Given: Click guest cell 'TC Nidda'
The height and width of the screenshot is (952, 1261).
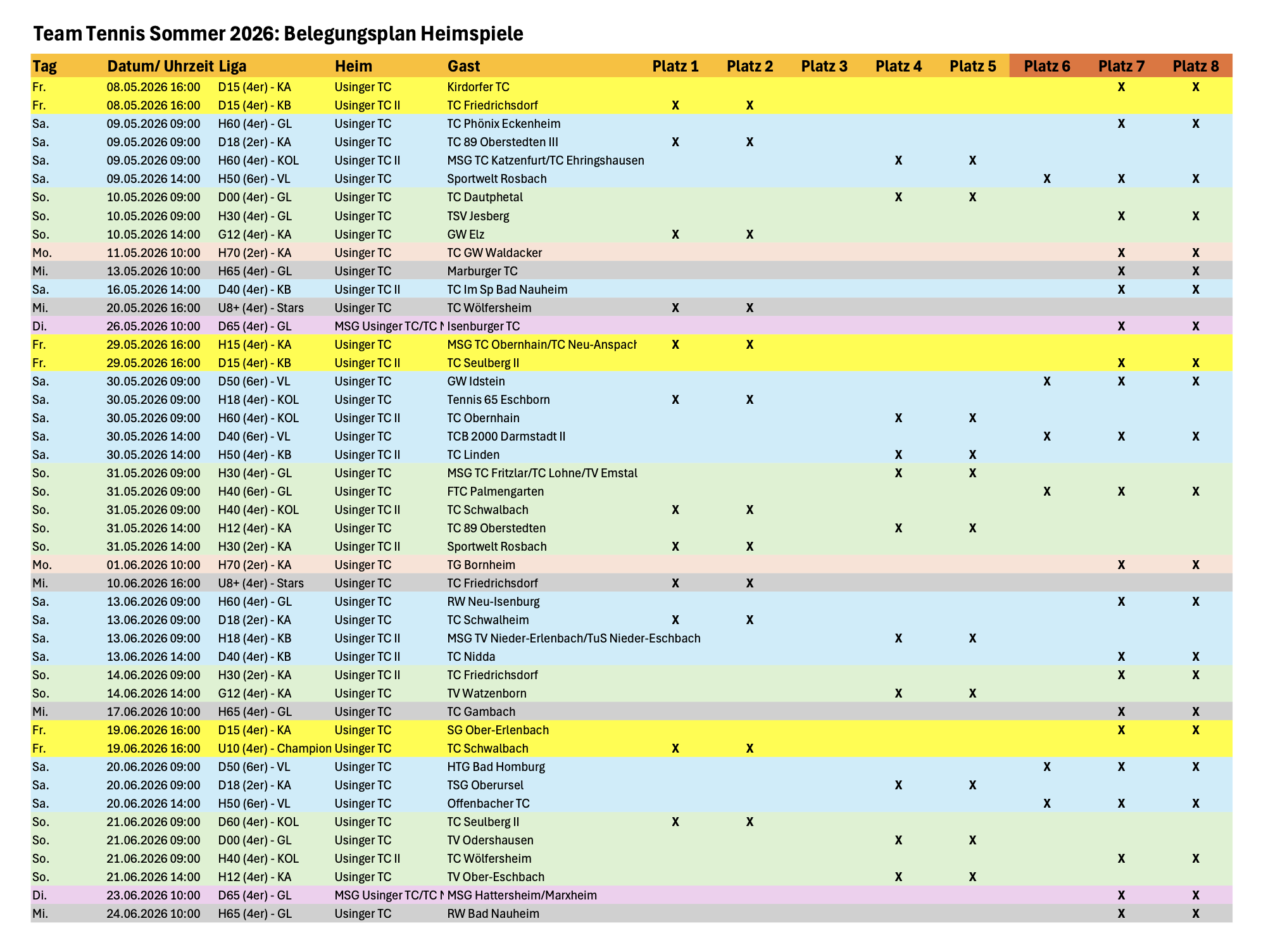Looking at the screenshot, I should [x=471, y=656].
